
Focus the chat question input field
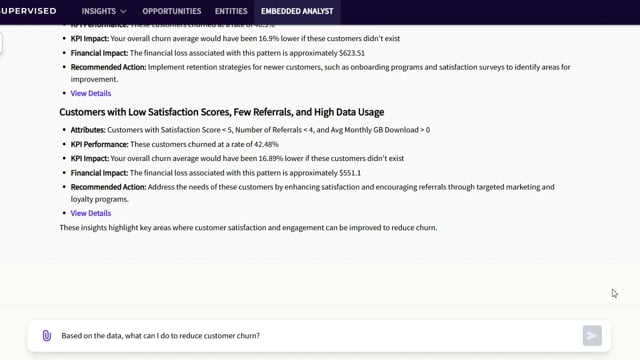318,336
